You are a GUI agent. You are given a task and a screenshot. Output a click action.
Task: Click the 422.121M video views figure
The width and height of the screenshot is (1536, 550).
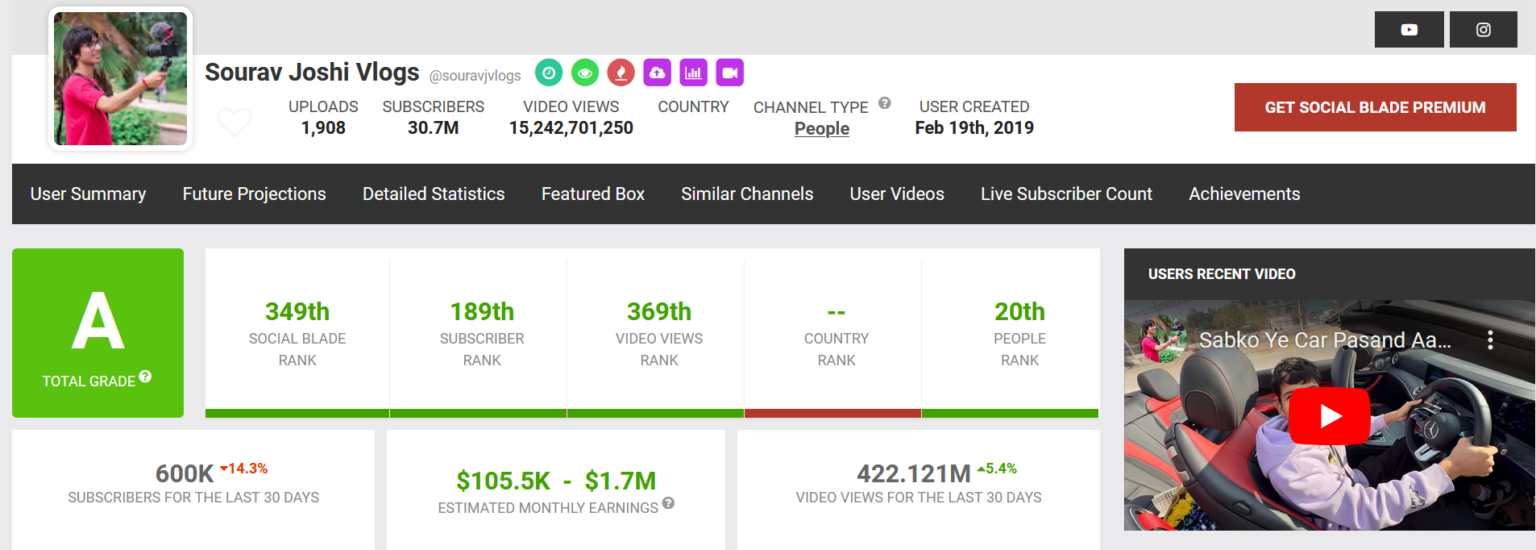[x=913, y=473]
